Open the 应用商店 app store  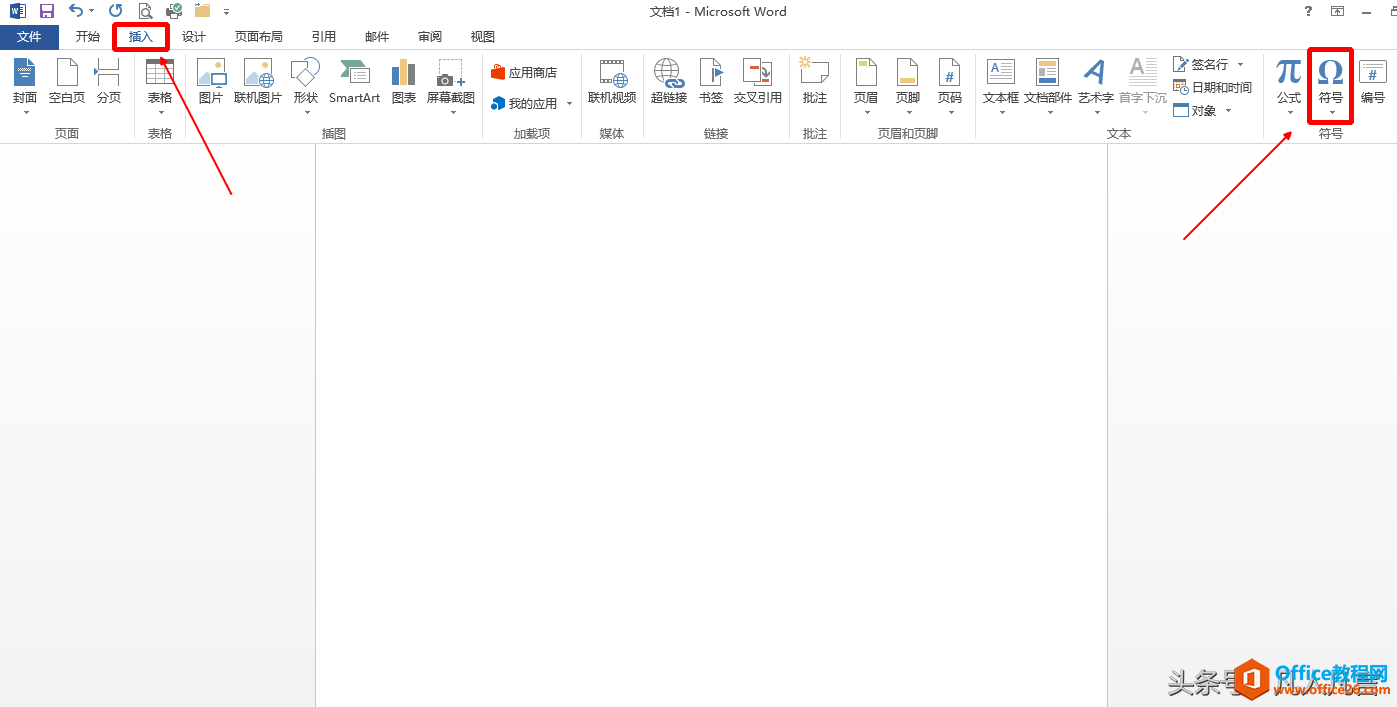tap(524, 73)
